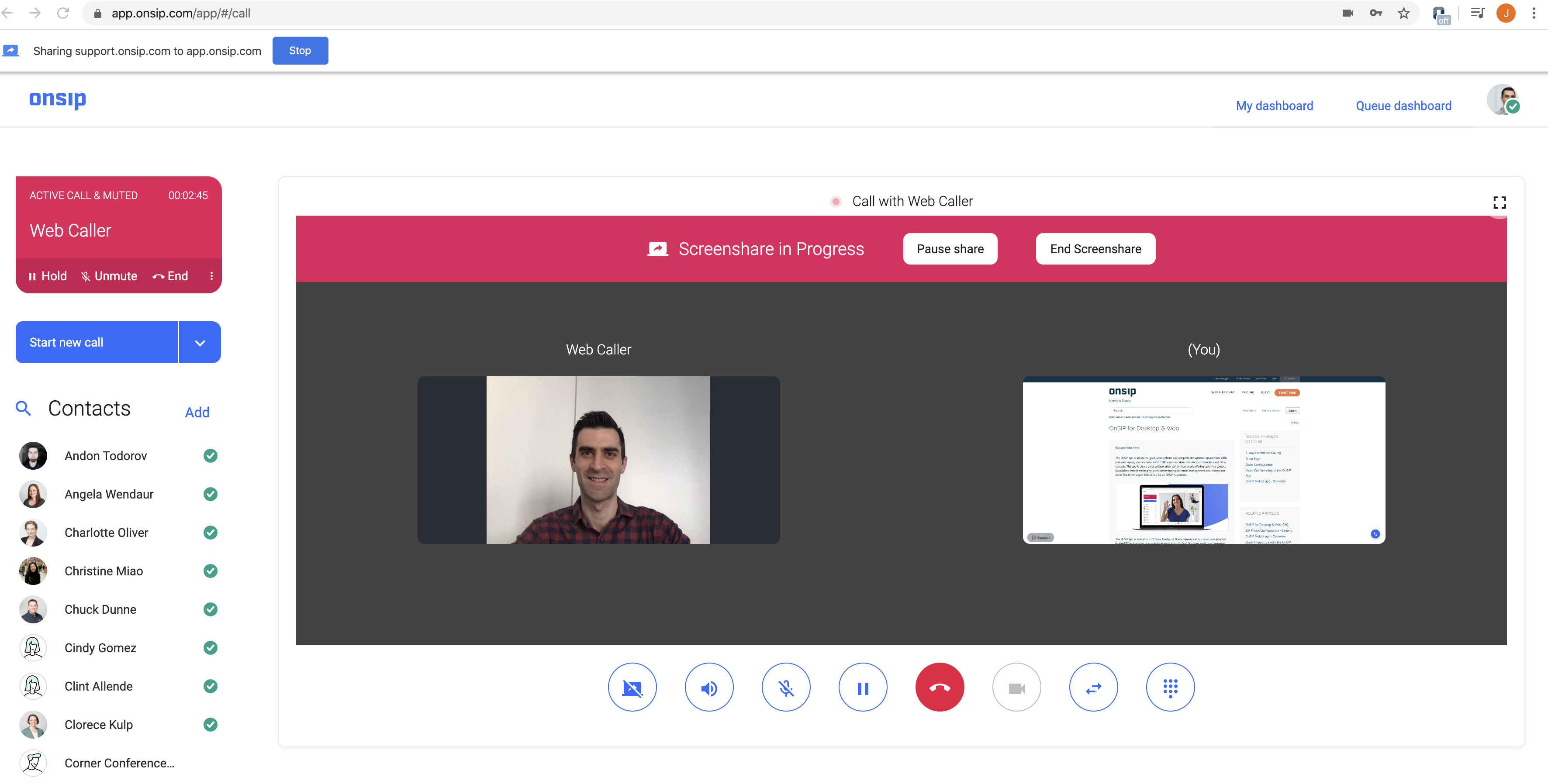Screen dimensions: 1548x784
Task: Open the dialpad keypad icon
Action: click(x=1170, y=687)
